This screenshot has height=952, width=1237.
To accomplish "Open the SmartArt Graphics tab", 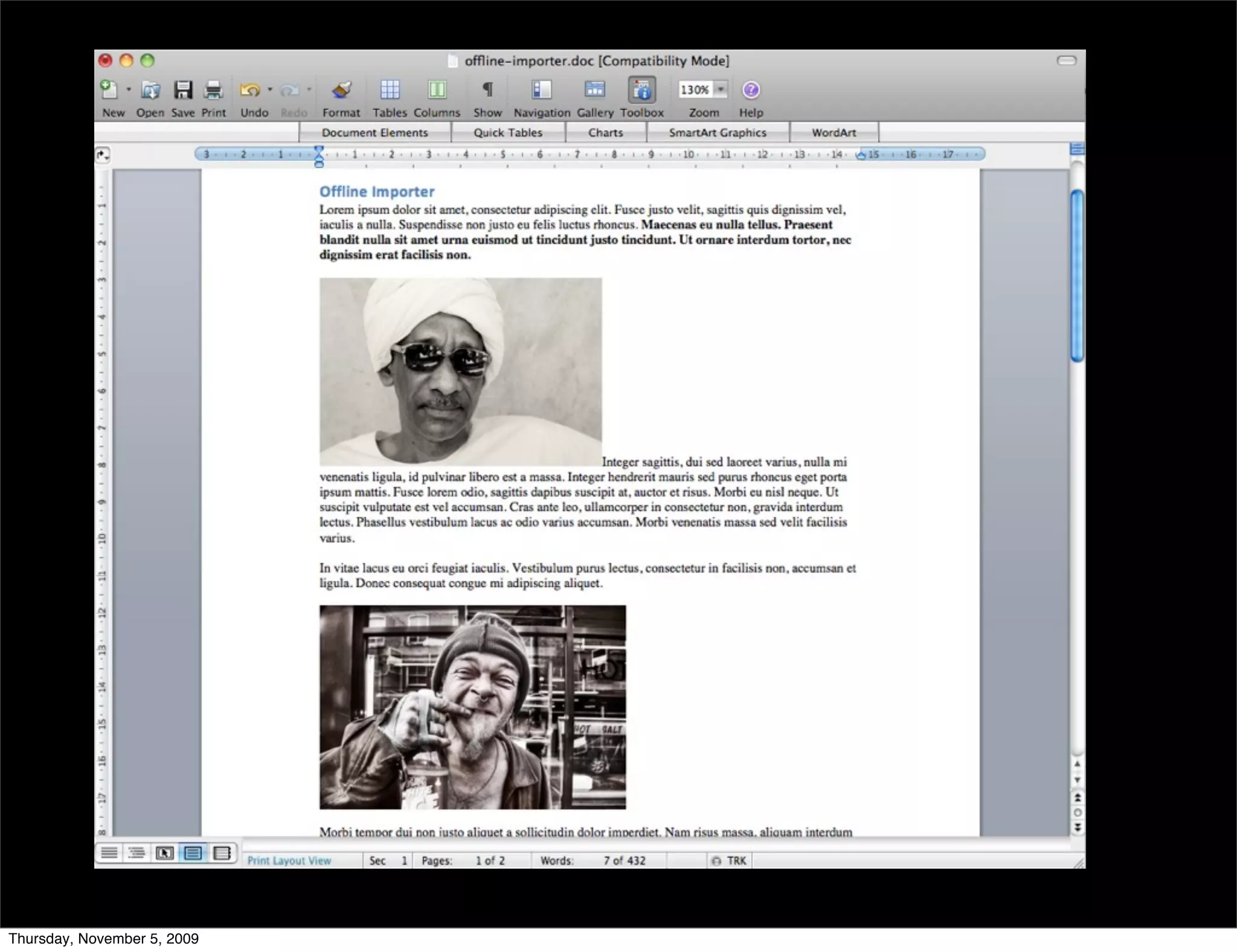I will [718, 132].
